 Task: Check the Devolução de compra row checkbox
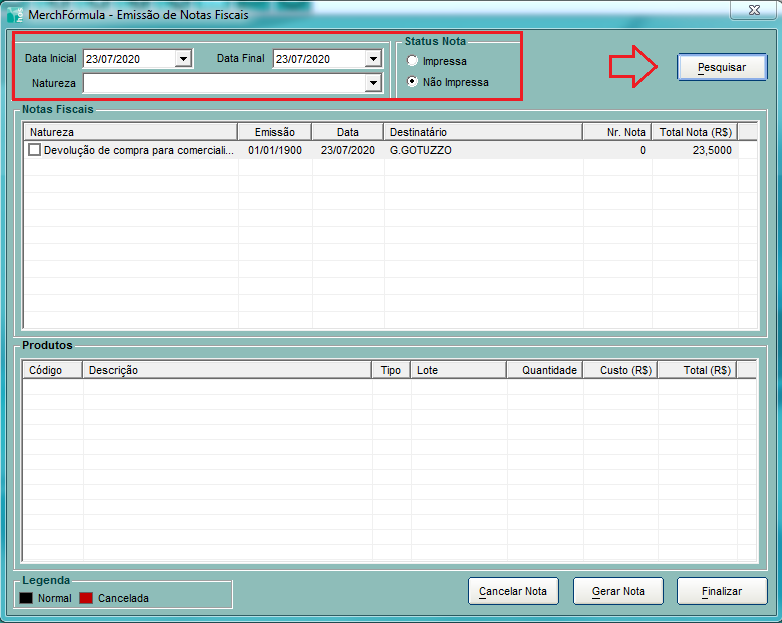click(35, 150)
